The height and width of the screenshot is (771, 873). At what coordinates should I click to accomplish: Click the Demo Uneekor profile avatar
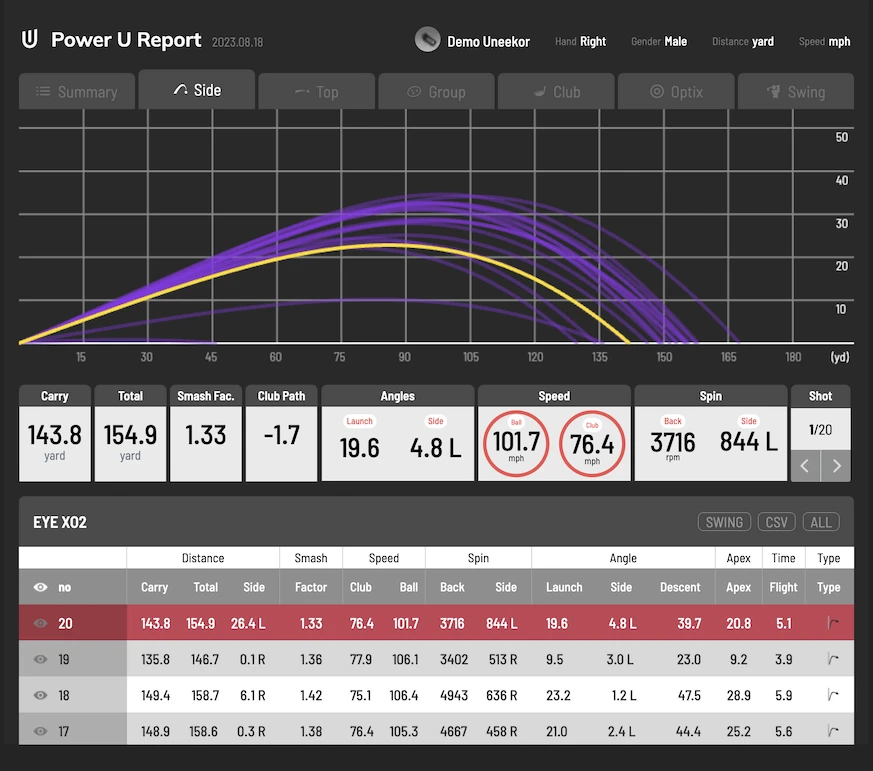[427, 41]
